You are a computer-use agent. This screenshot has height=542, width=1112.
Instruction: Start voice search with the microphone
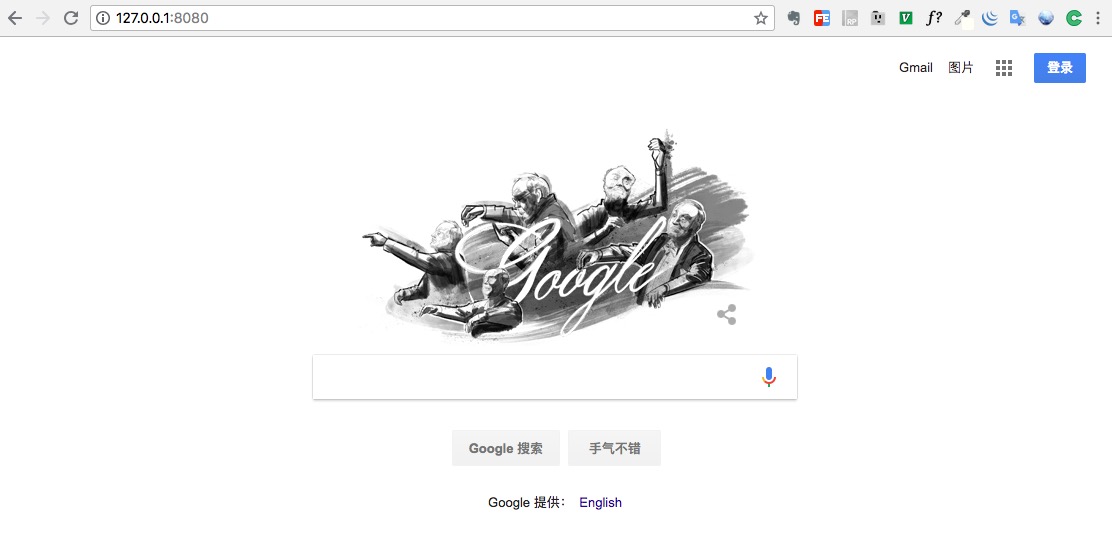pyautogui.click(x=769, y=377)
